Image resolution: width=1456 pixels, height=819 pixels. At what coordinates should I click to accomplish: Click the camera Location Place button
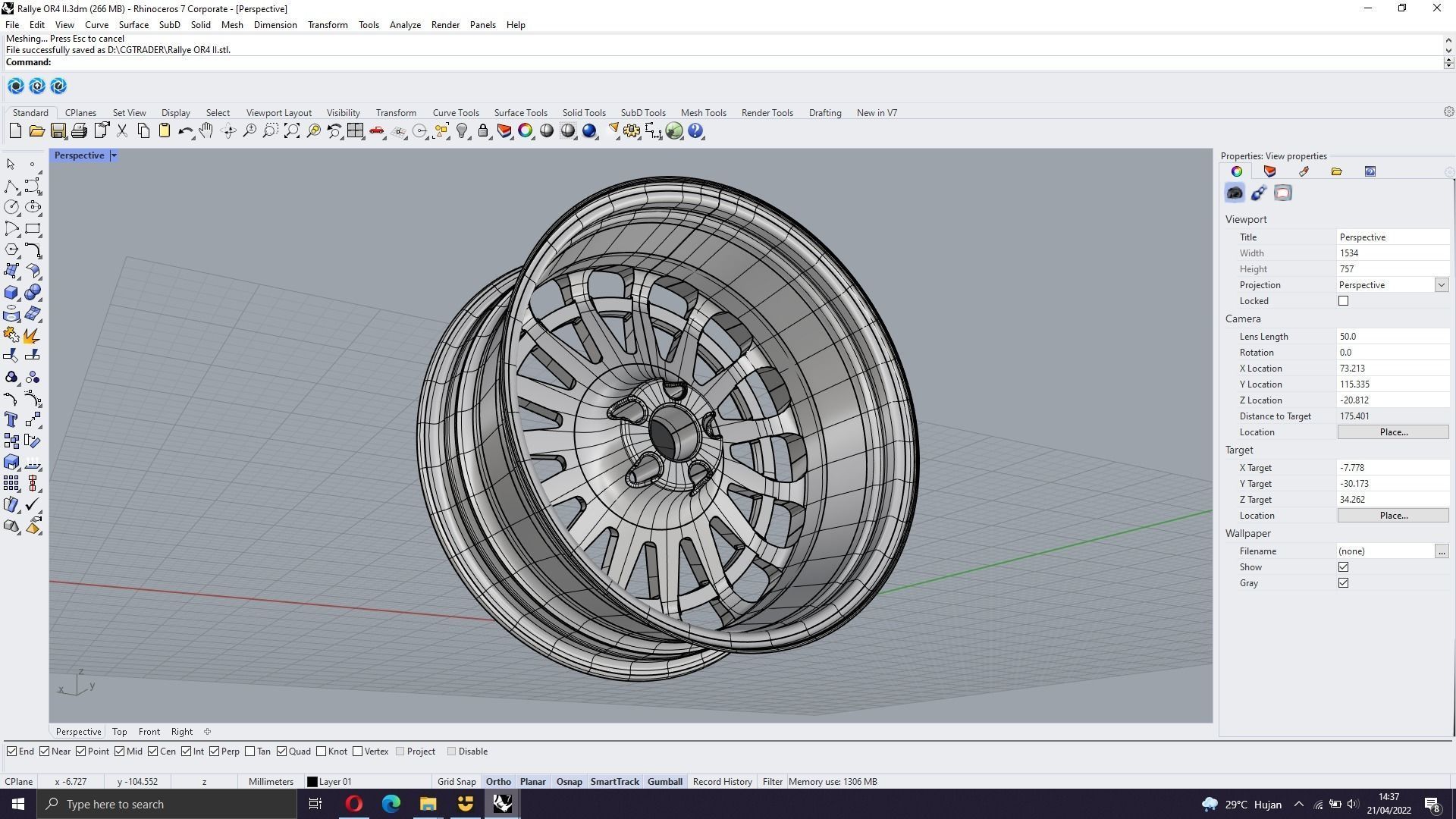[x=1393, y=432]
